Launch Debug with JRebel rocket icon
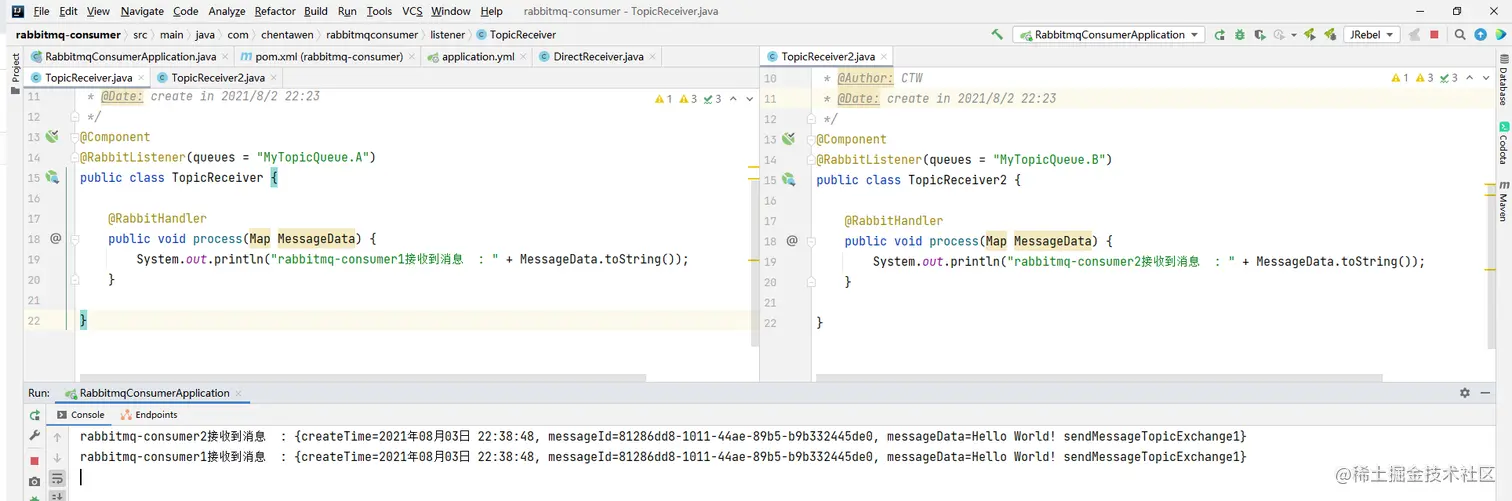This screenshot has height=501, width=1512. click(1330, 35)
